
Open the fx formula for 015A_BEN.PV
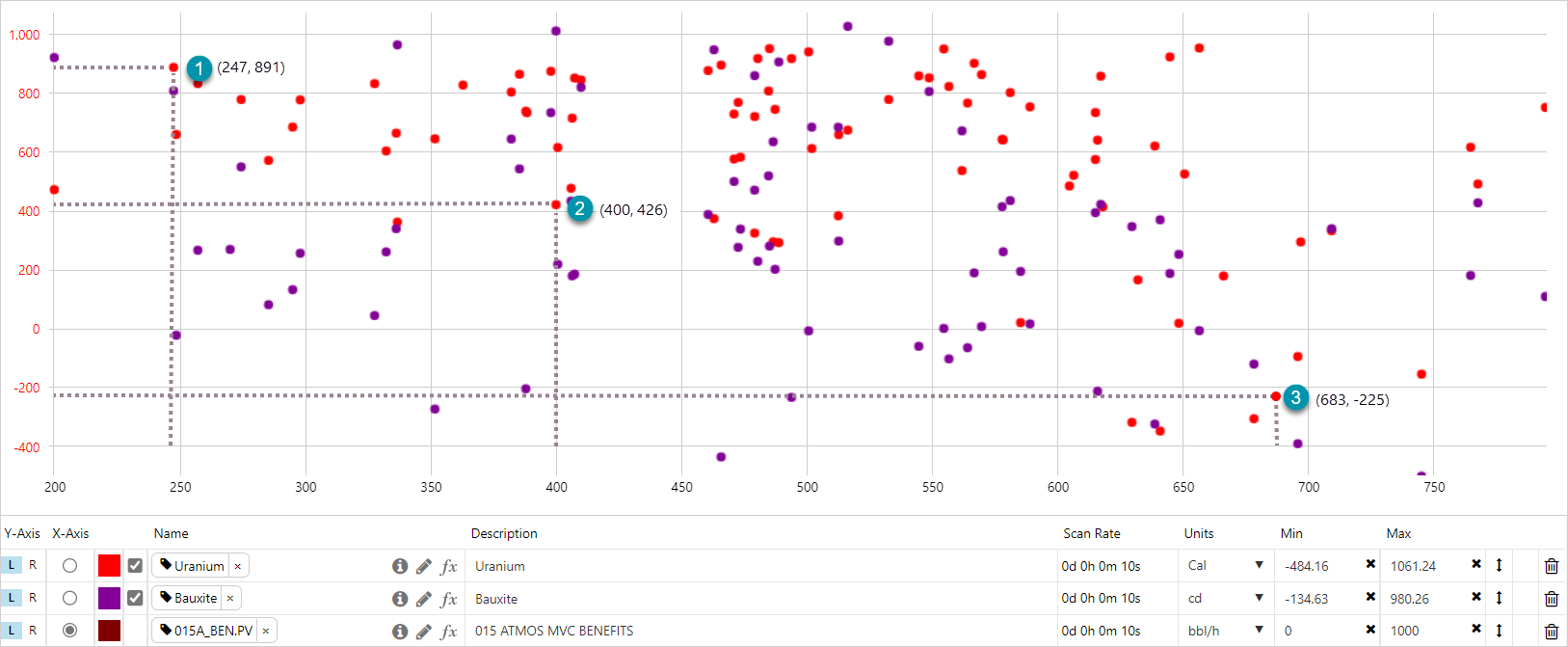pos(449,632)
